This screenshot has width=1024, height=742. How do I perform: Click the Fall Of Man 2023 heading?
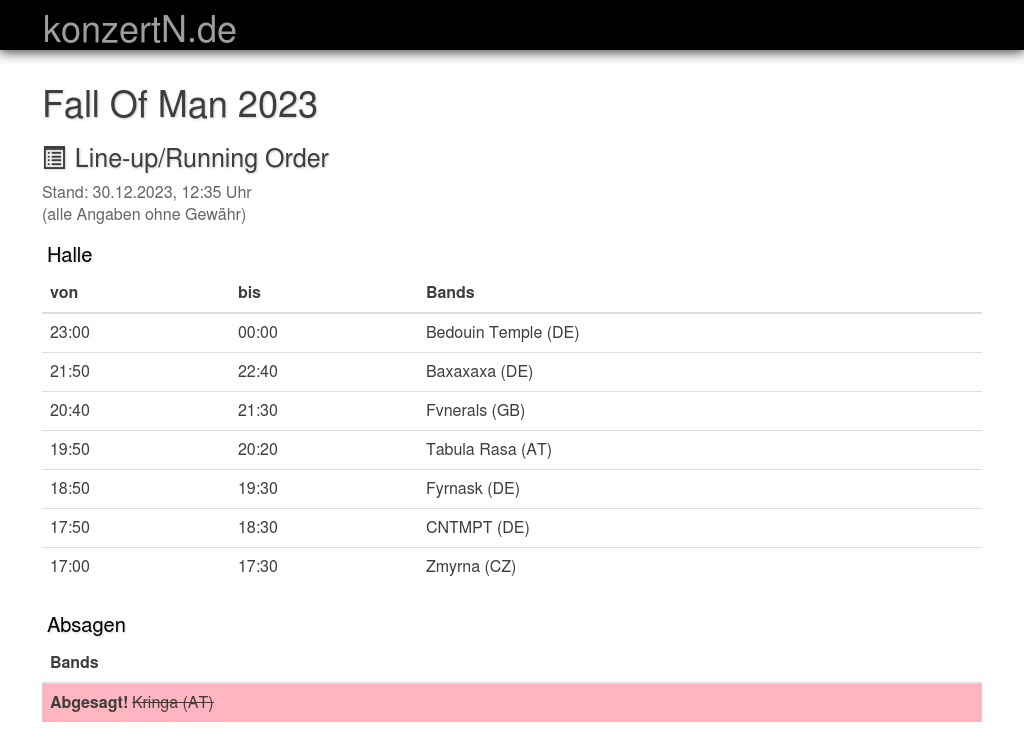point(180,105)
